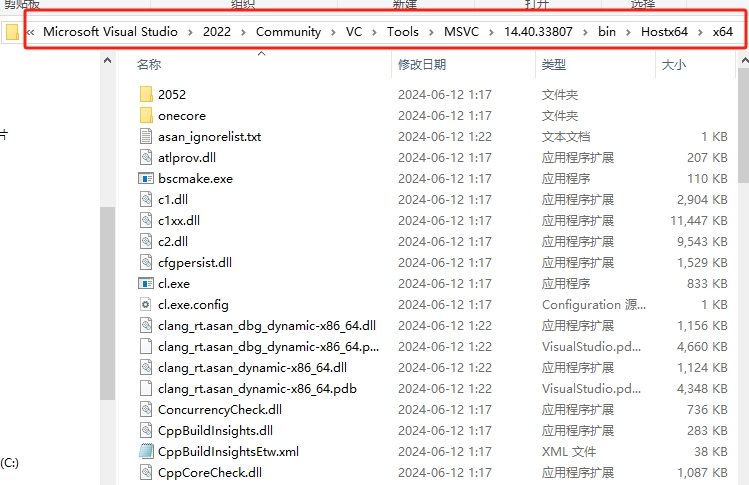Click the file list scrollbar thumb
The width and height of the screenshot is (749, 485).
point(744,126)
